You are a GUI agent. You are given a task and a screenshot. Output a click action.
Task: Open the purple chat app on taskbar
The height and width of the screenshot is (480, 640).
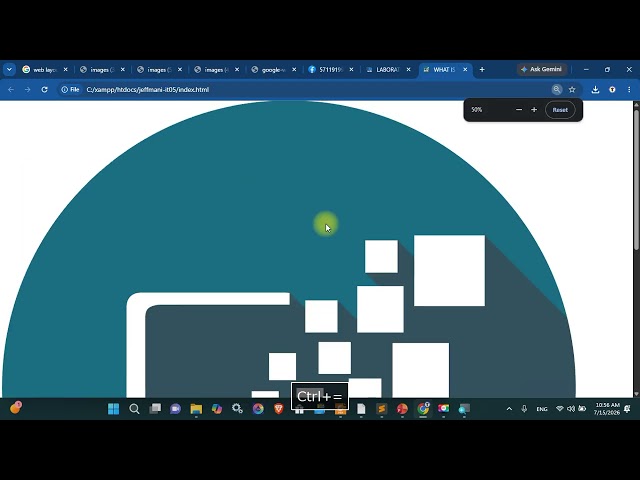176,409
